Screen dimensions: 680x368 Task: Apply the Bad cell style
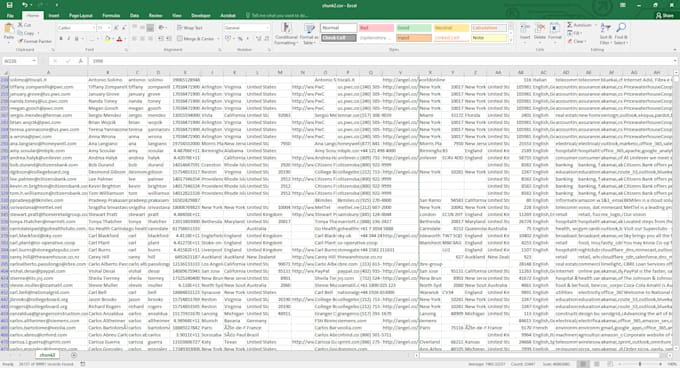(x=376, y=28)
